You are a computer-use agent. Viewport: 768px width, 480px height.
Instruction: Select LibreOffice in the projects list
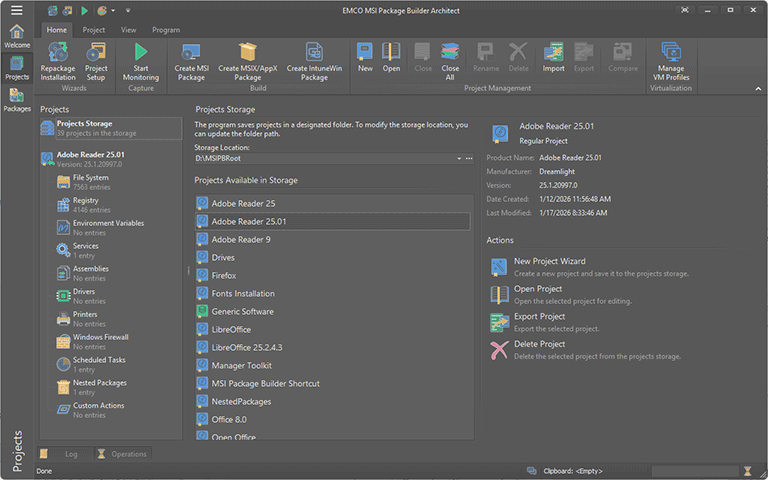coord(231,329)
